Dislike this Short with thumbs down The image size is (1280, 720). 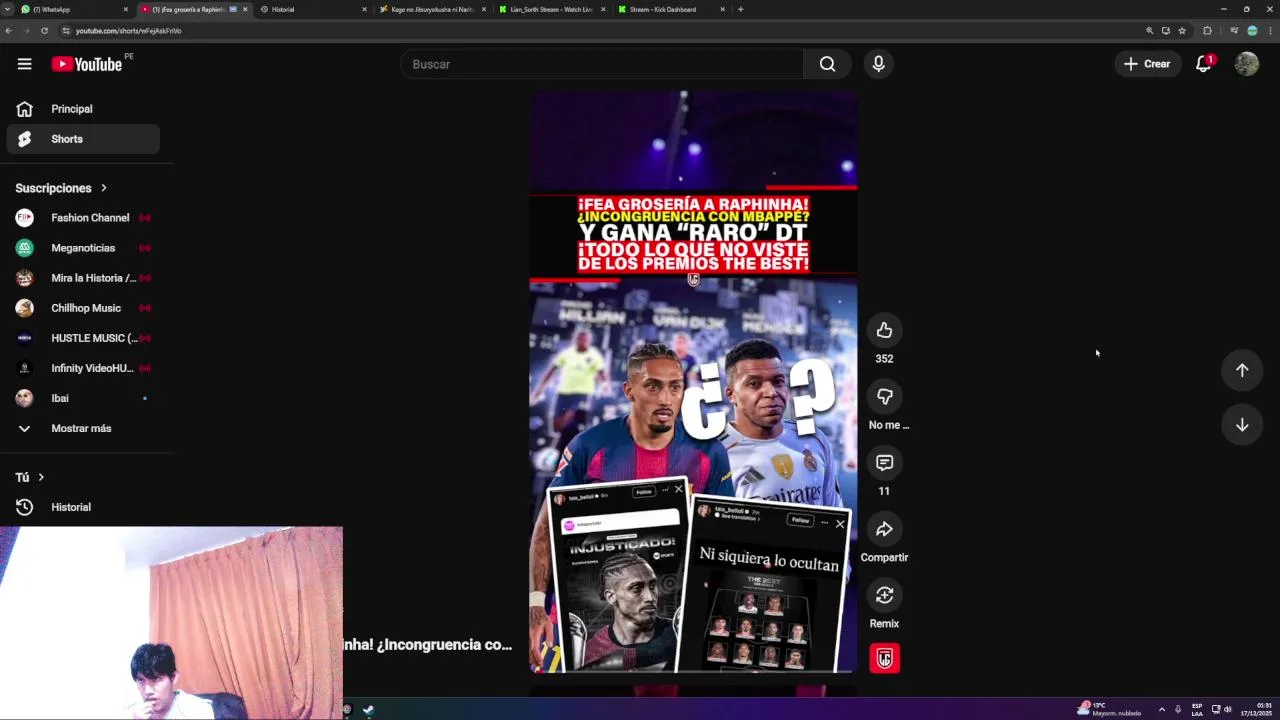click(884, 397)
